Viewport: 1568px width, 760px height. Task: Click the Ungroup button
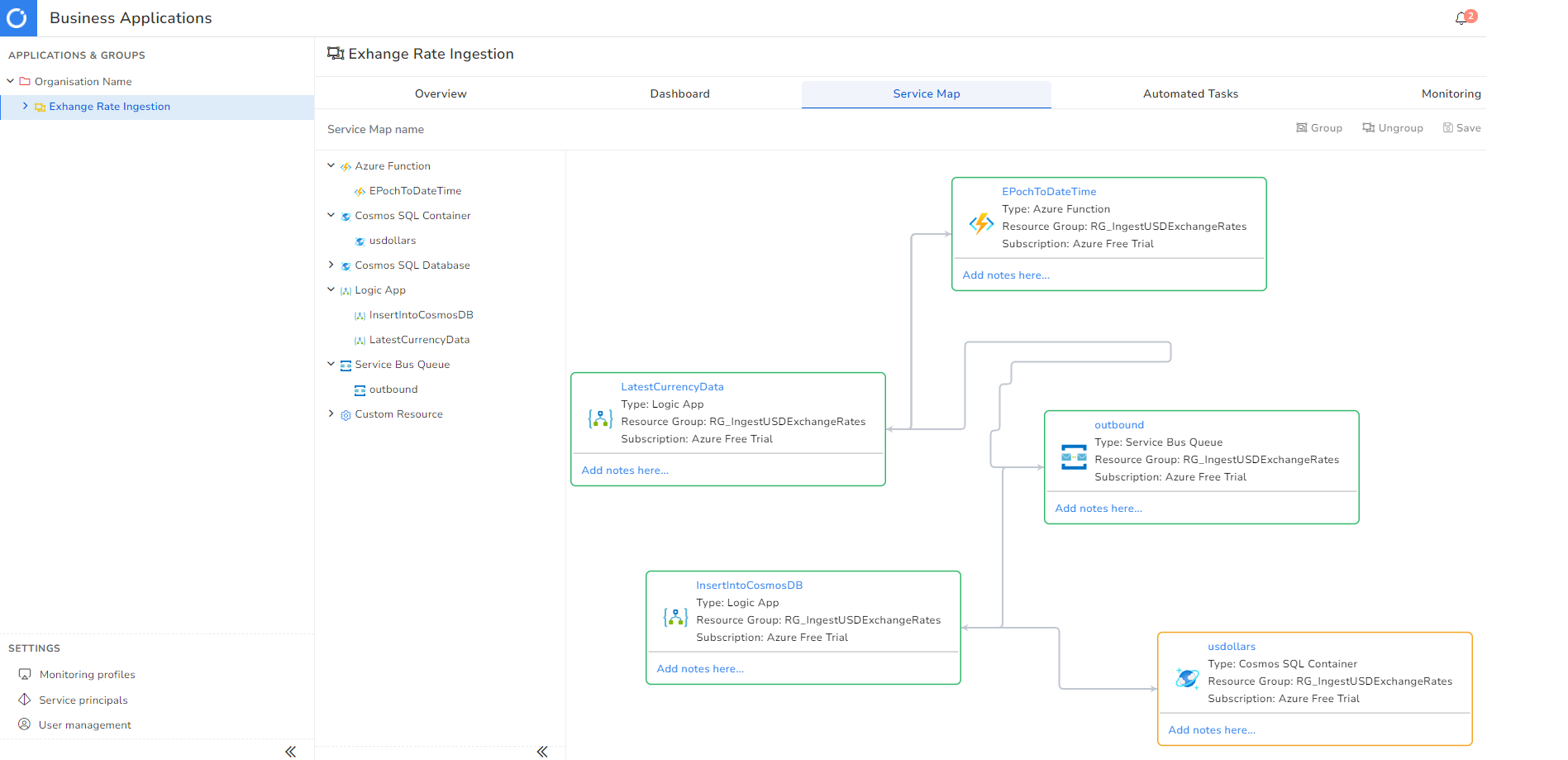click(x=1393, y=128)
